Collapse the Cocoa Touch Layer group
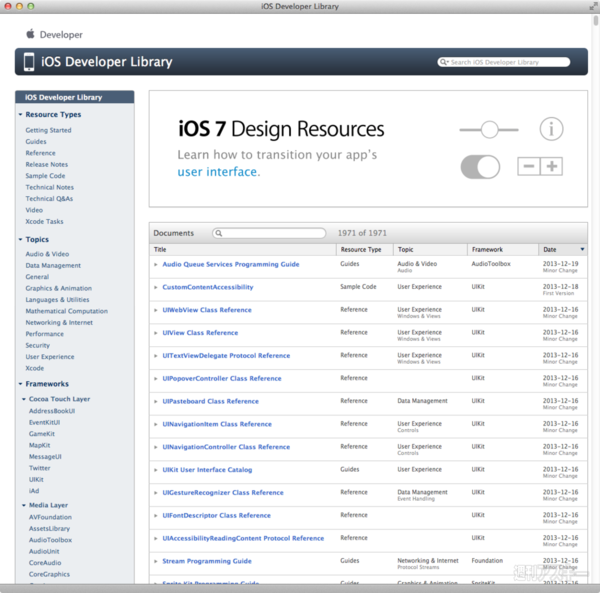The image size is (600, 593). point(24,399)
